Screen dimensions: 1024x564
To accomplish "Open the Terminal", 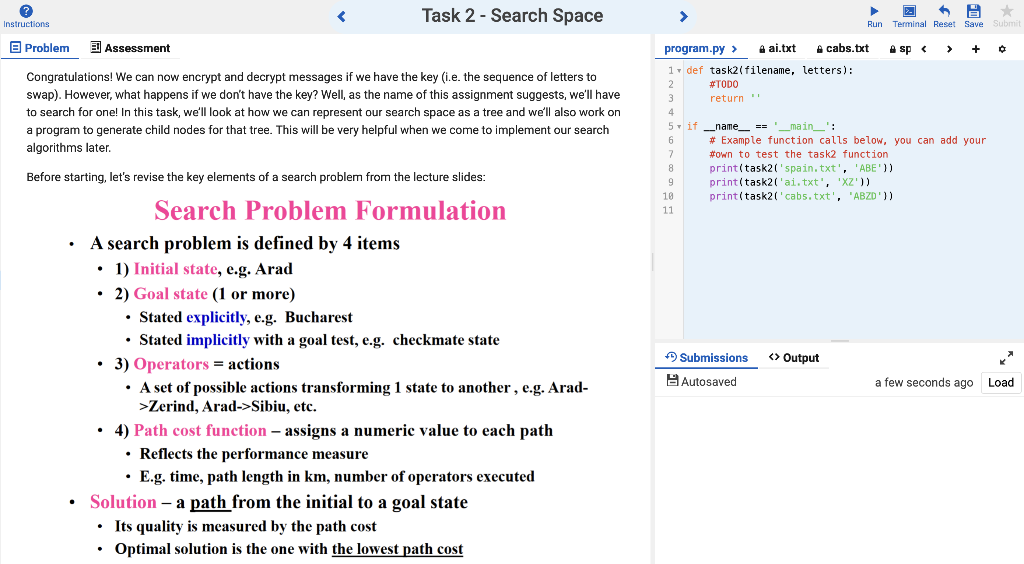I will [x=909, y=16].
